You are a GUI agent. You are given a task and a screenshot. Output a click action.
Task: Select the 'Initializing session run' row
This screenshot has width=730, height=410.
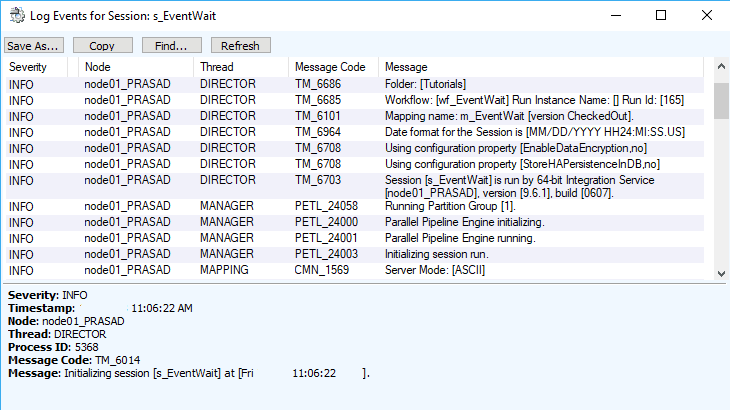354,255
